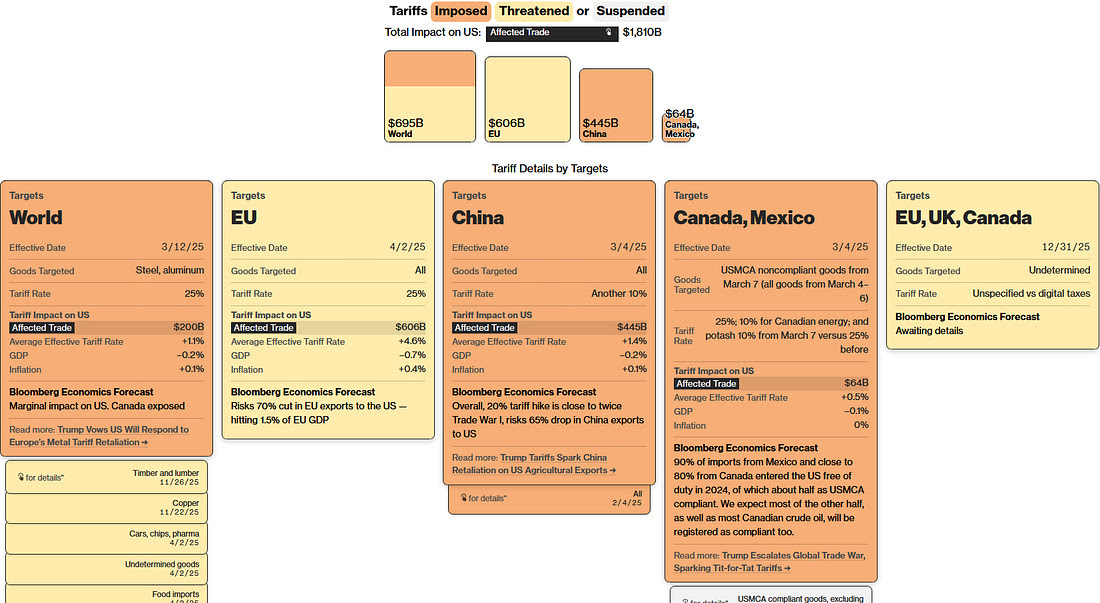This screenshot has width=1100, height=603.
Task: Open 'Trump Tariffs Spark China Retaliation' link
Action: coord(557,463)
